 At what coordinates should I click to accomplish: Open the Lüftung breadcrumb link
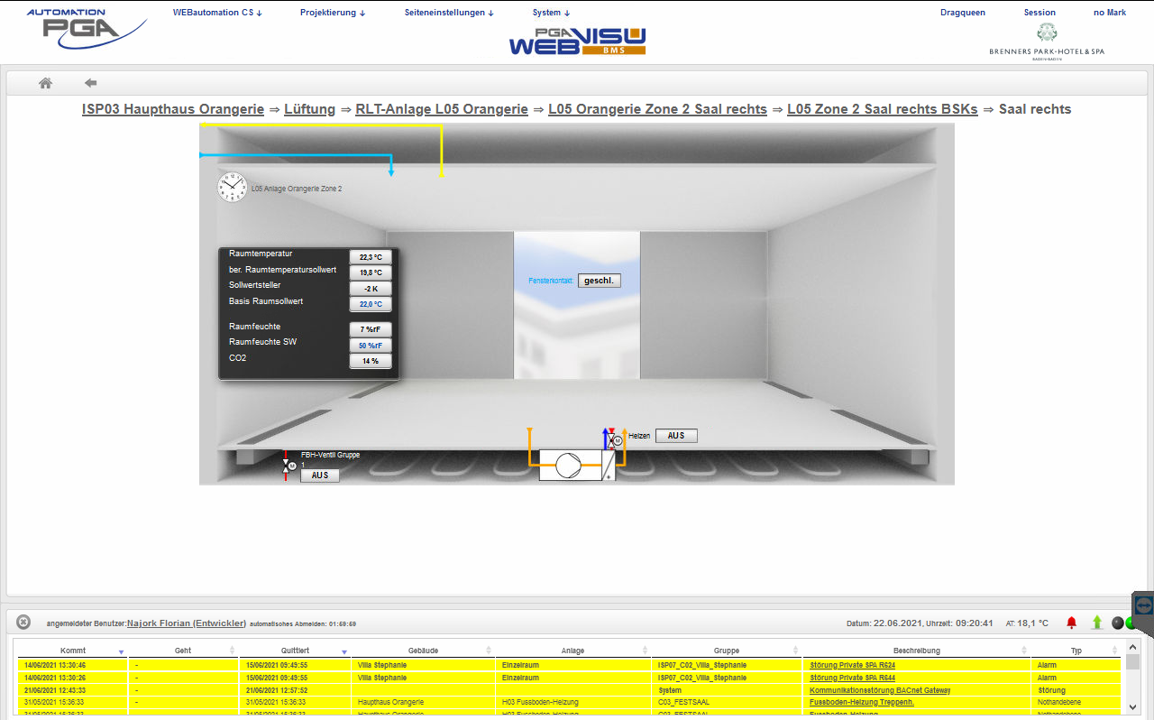click(x=310, y=109)
